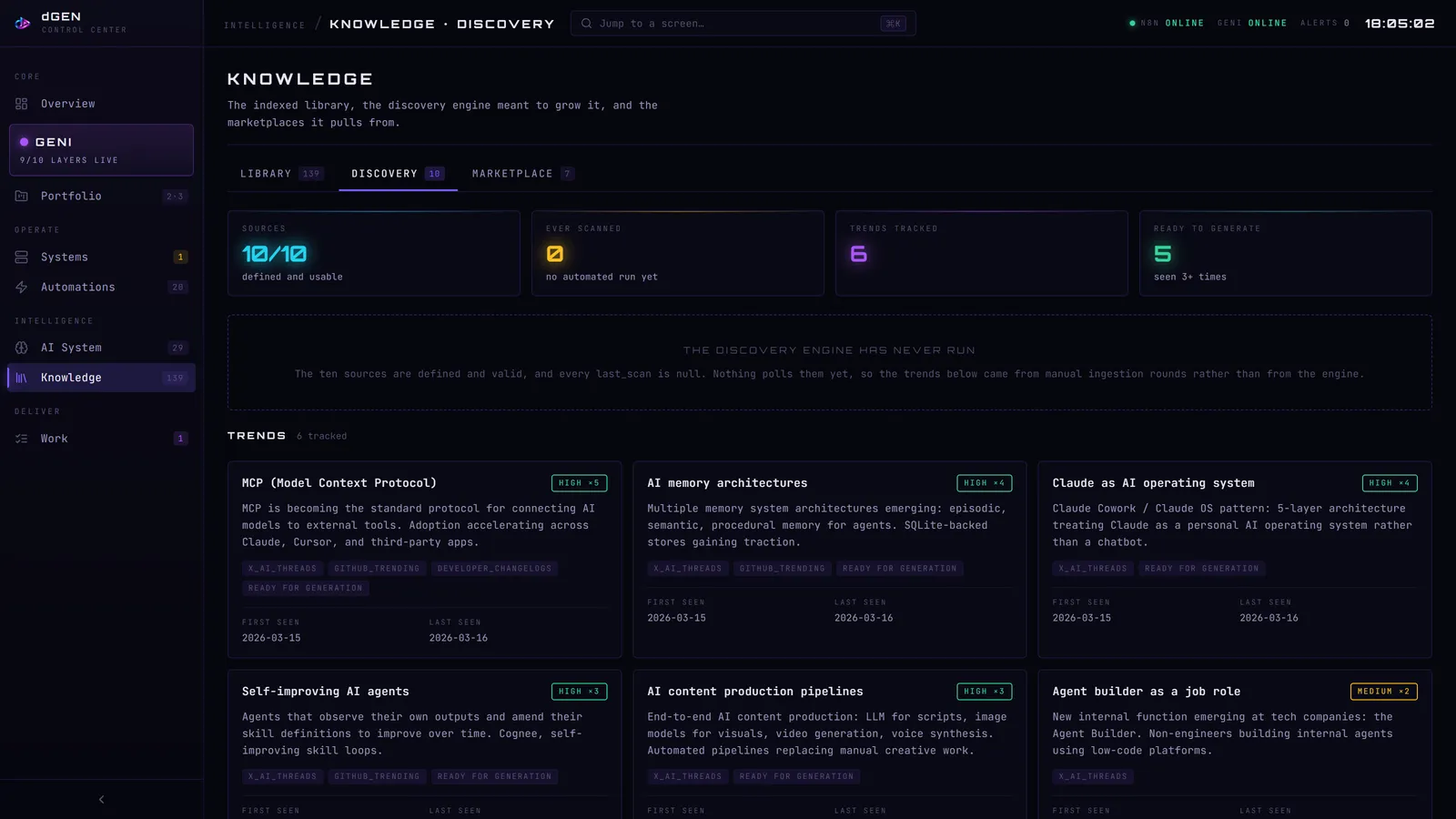
Task: Click GITHUB_TRENDING tag on AI memory architectures
Action: pos(783,569)
